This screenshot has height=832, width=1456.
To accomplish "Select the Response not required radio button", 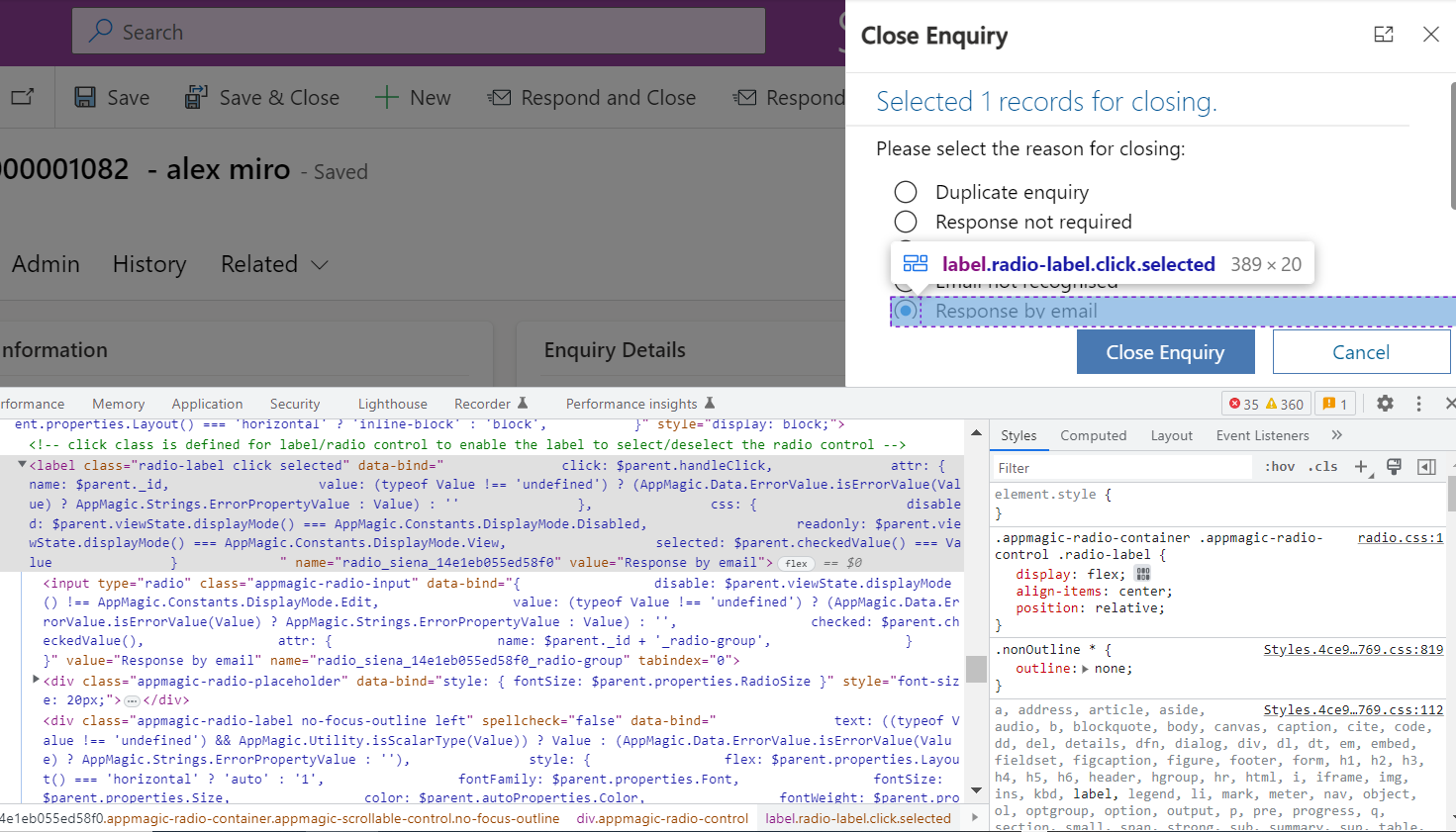I will (x=906, y=222).
